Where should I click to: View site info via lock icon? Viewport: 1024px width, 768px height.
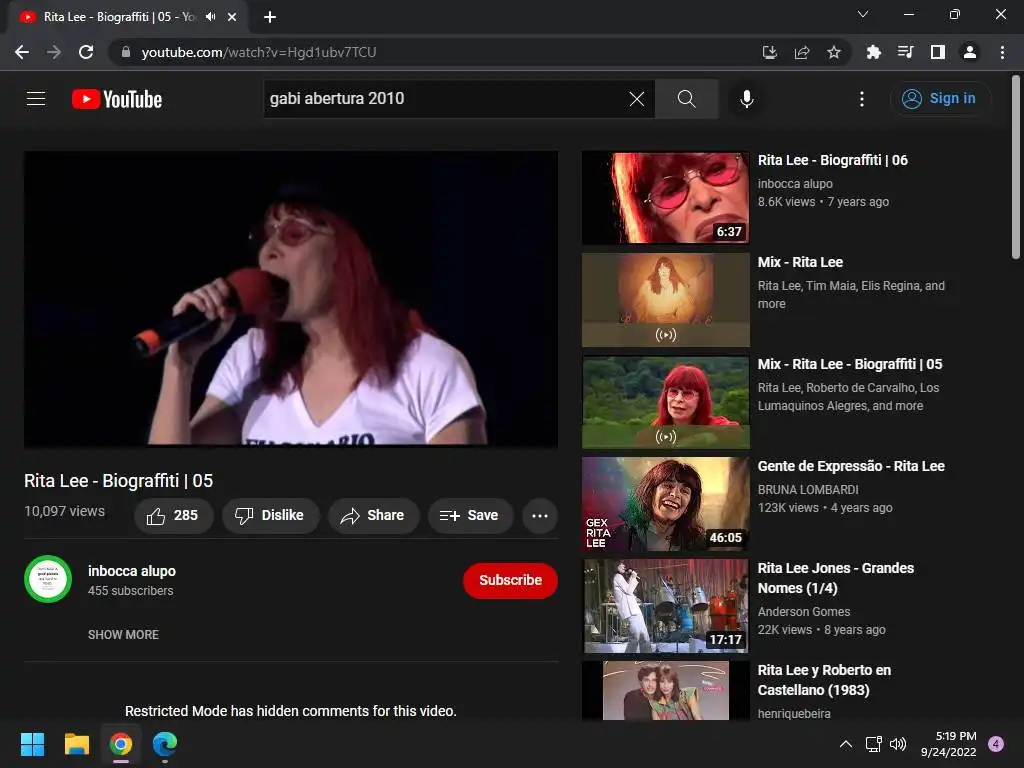126,52
